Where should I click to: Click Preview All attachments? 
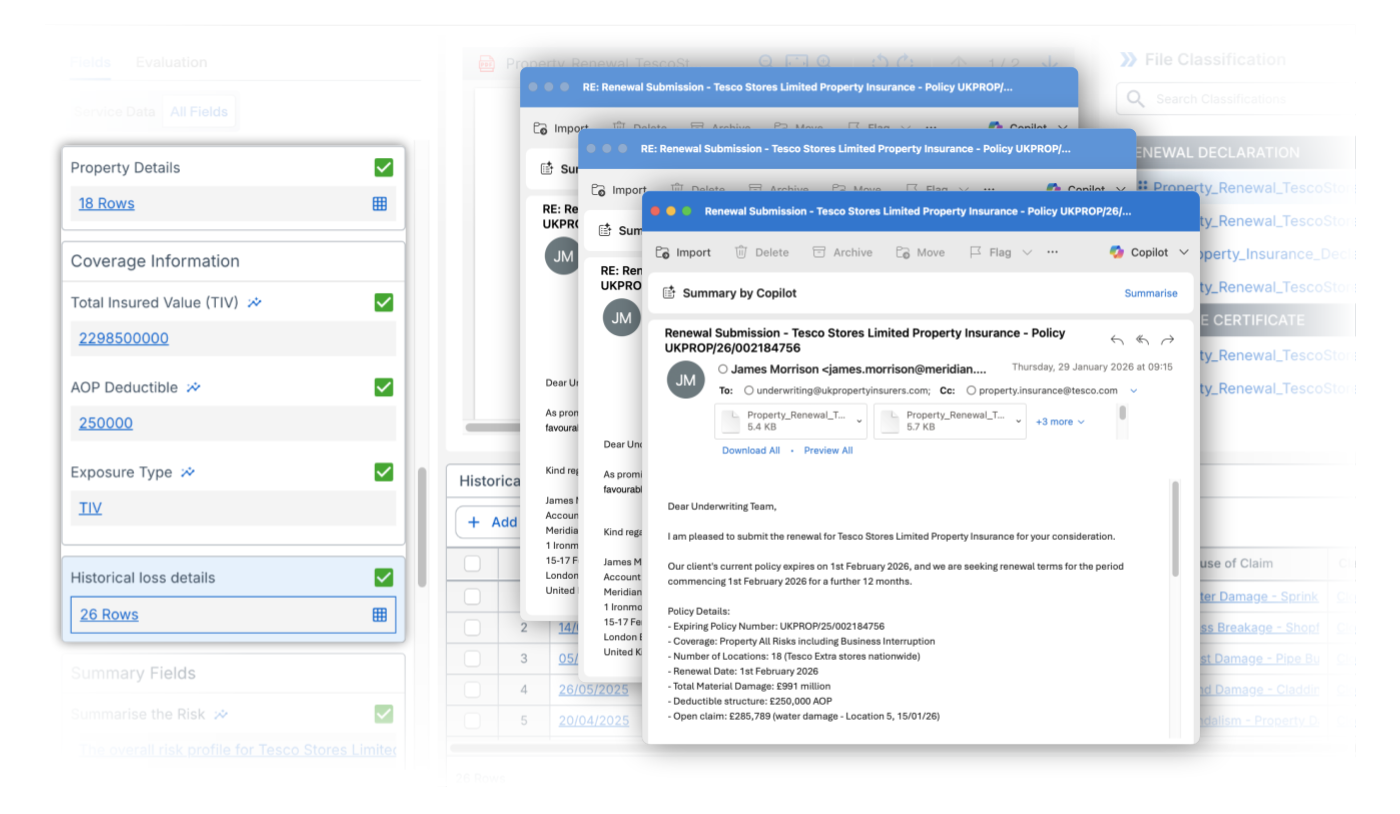click(828, 450)
